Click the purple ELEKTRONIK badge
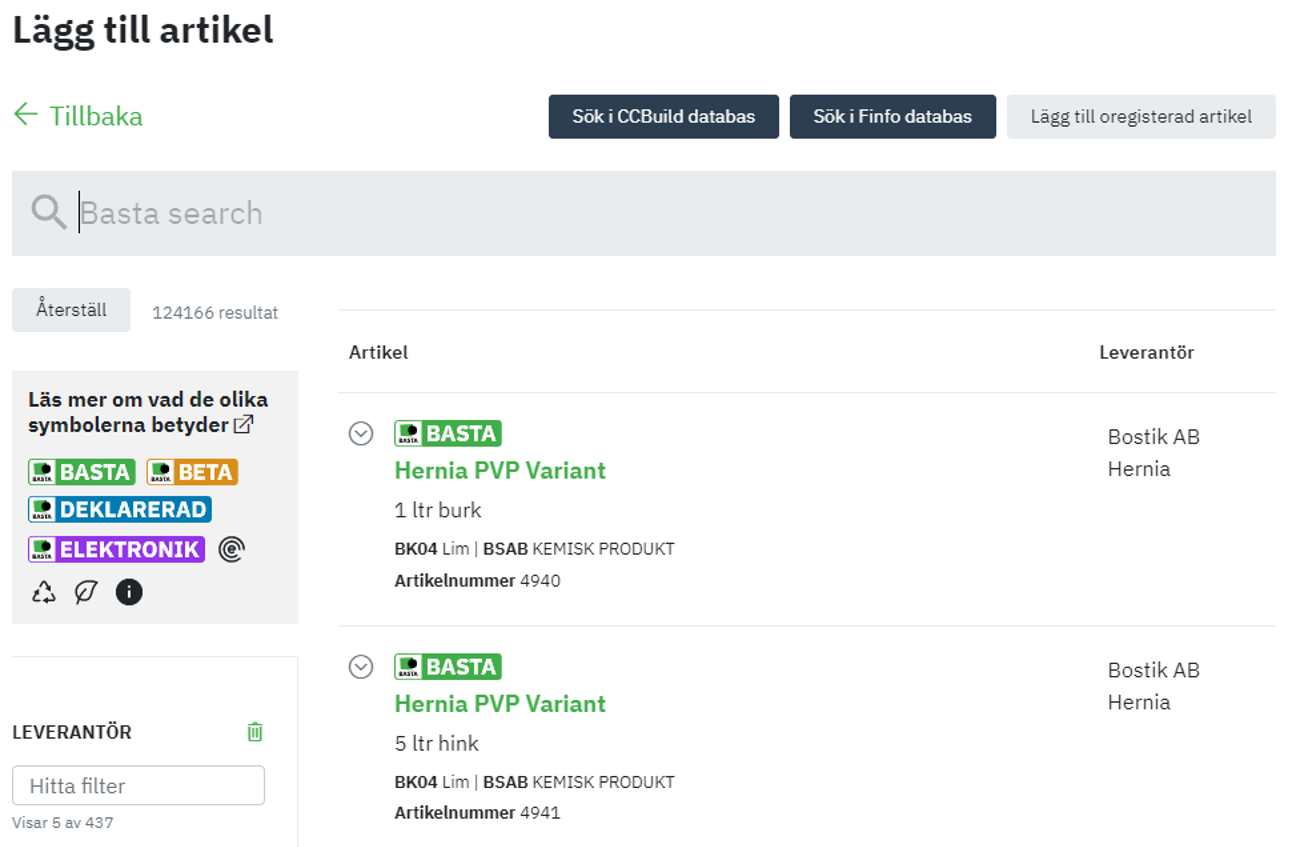Image resolution: width=1300 pixels, height=847 pixels. coord(116,549)
